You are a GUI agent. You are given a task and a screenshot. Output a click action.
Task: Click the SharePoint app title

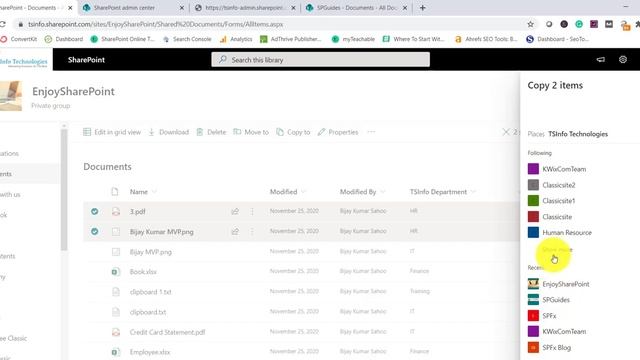point(86,60)
